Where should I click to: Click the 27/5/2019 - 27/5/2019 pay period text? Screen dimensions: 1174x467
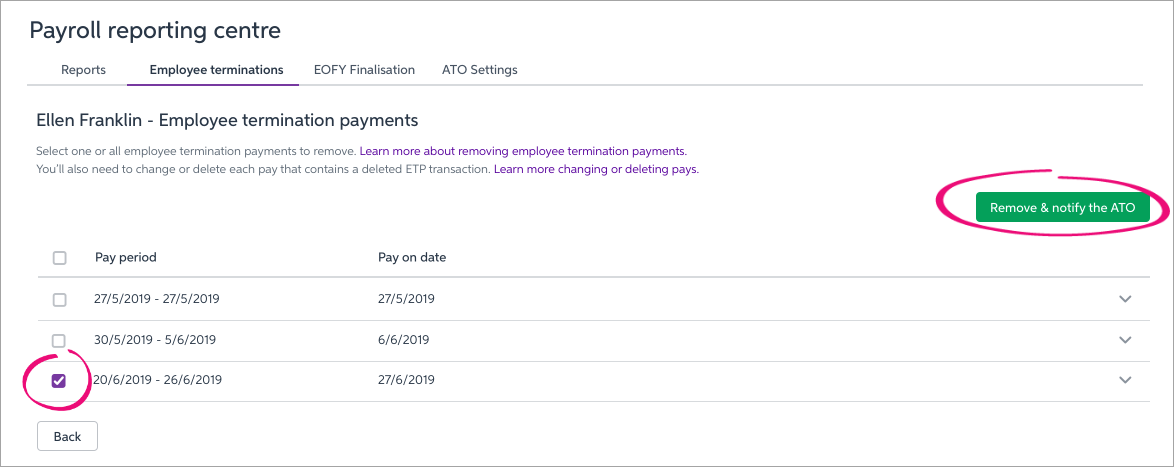(157, 299)
